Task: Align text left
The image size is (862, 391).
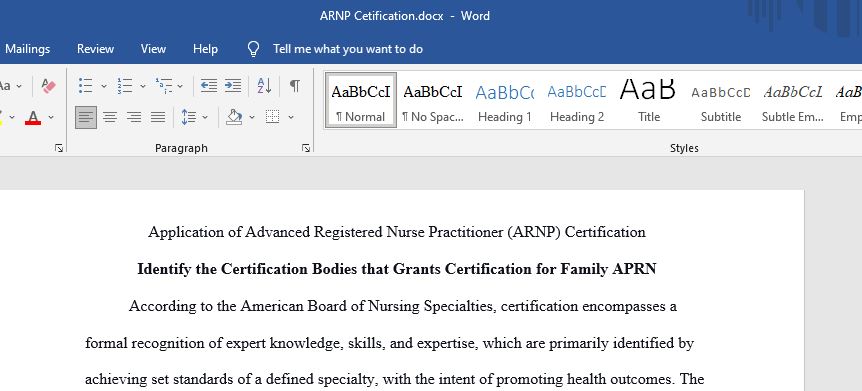Action: coord(85,117)
